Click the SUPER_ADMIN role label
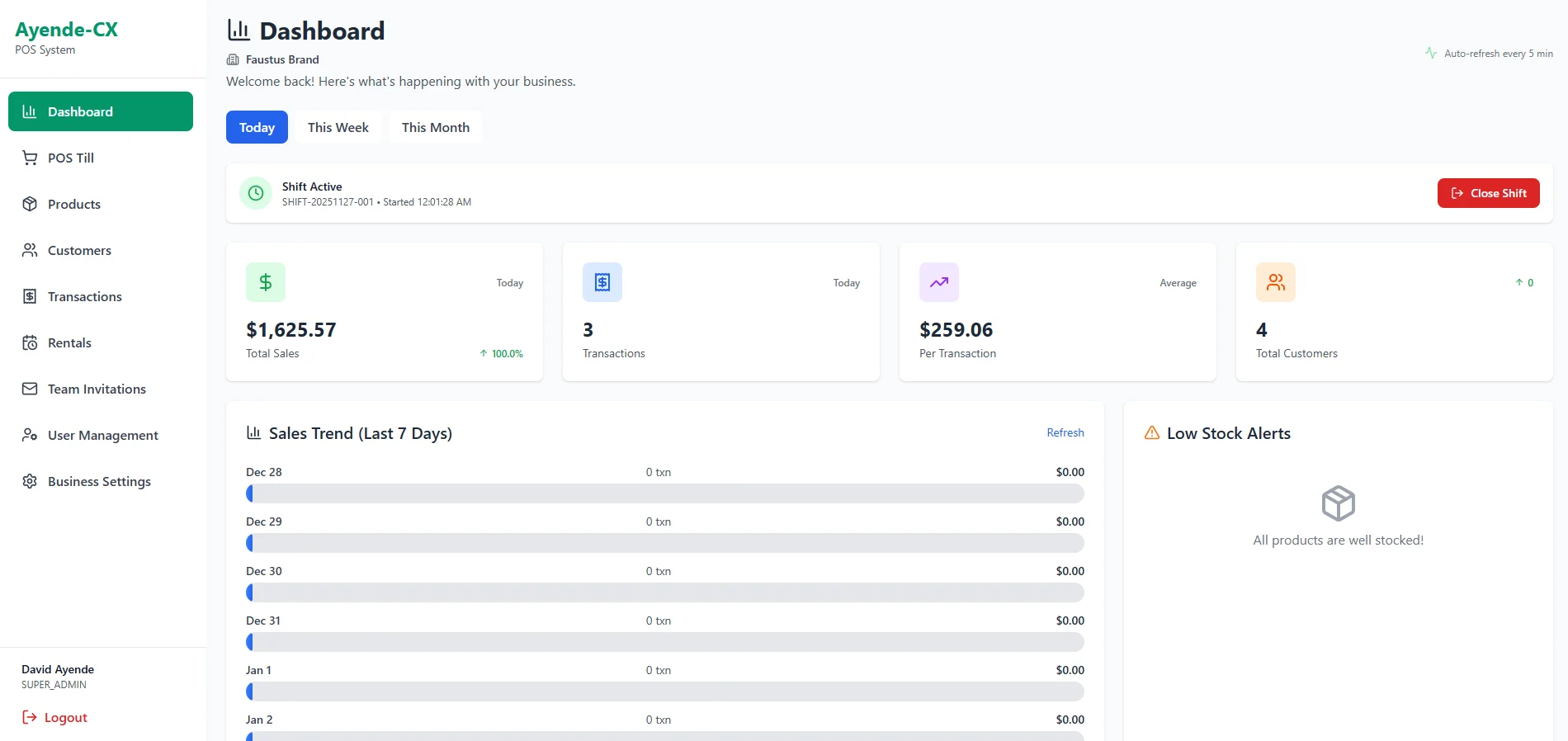This screenshot has height=741, width=1568. click(x=54, y=685)
